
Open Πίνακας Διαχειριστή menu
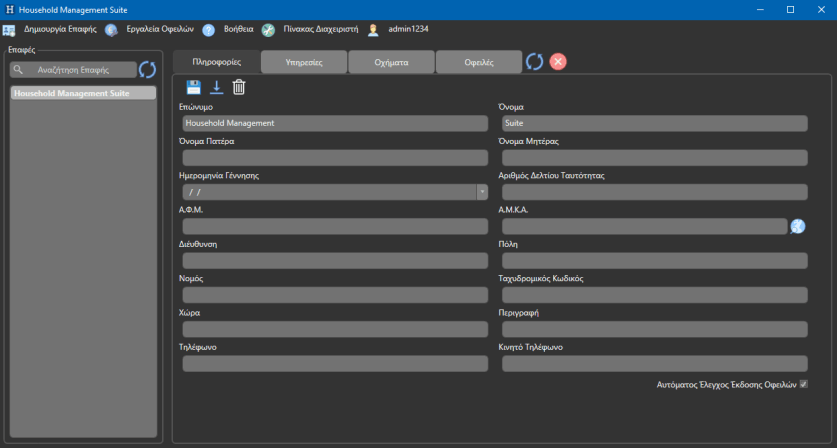[321, 29]
